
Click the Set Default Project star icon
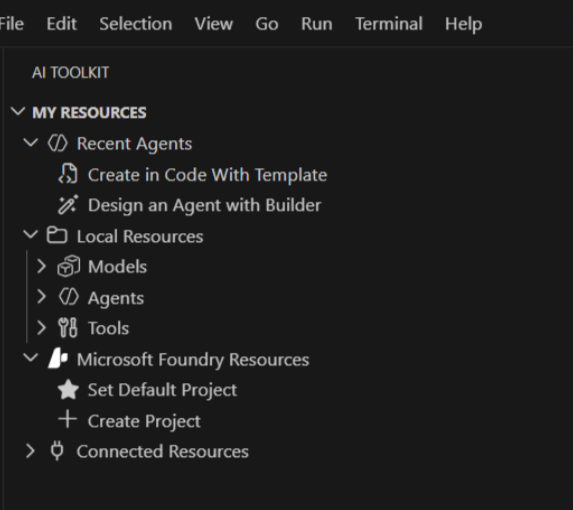[x=68, y=389]
